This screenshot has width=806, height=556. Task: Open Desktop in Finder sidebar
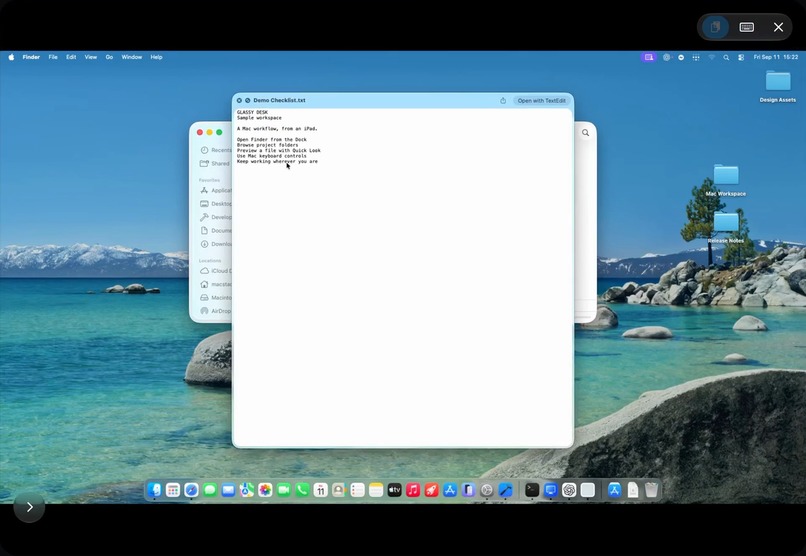[x=215, y=203]
